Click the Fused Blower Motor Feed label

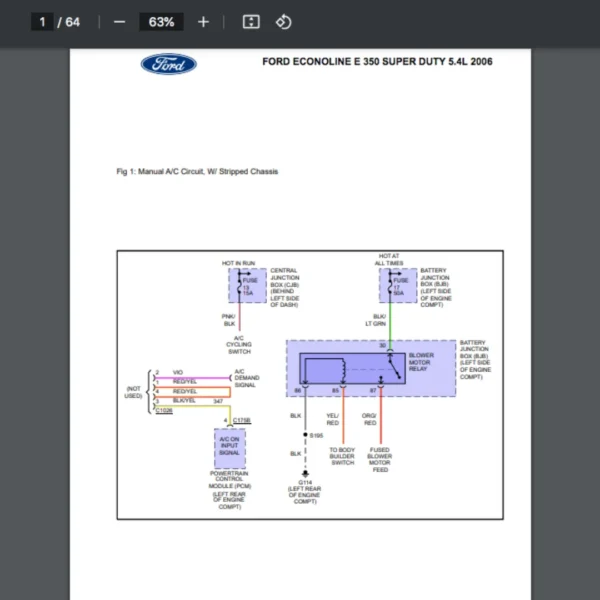coord(380,460)
